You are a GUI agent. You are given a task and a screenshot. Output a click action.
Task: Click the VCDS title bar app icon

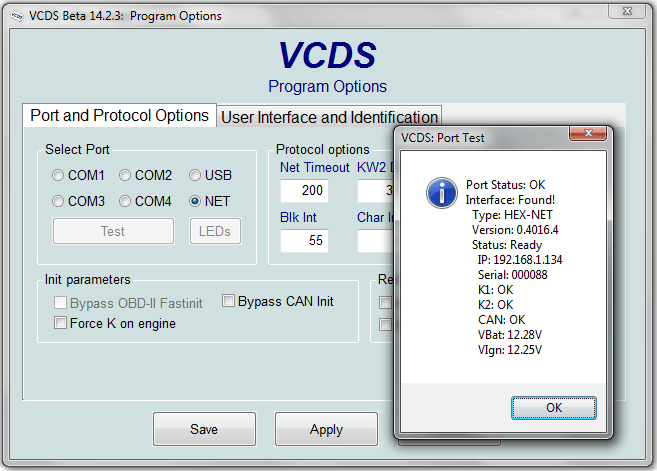[x=17, y=16]
